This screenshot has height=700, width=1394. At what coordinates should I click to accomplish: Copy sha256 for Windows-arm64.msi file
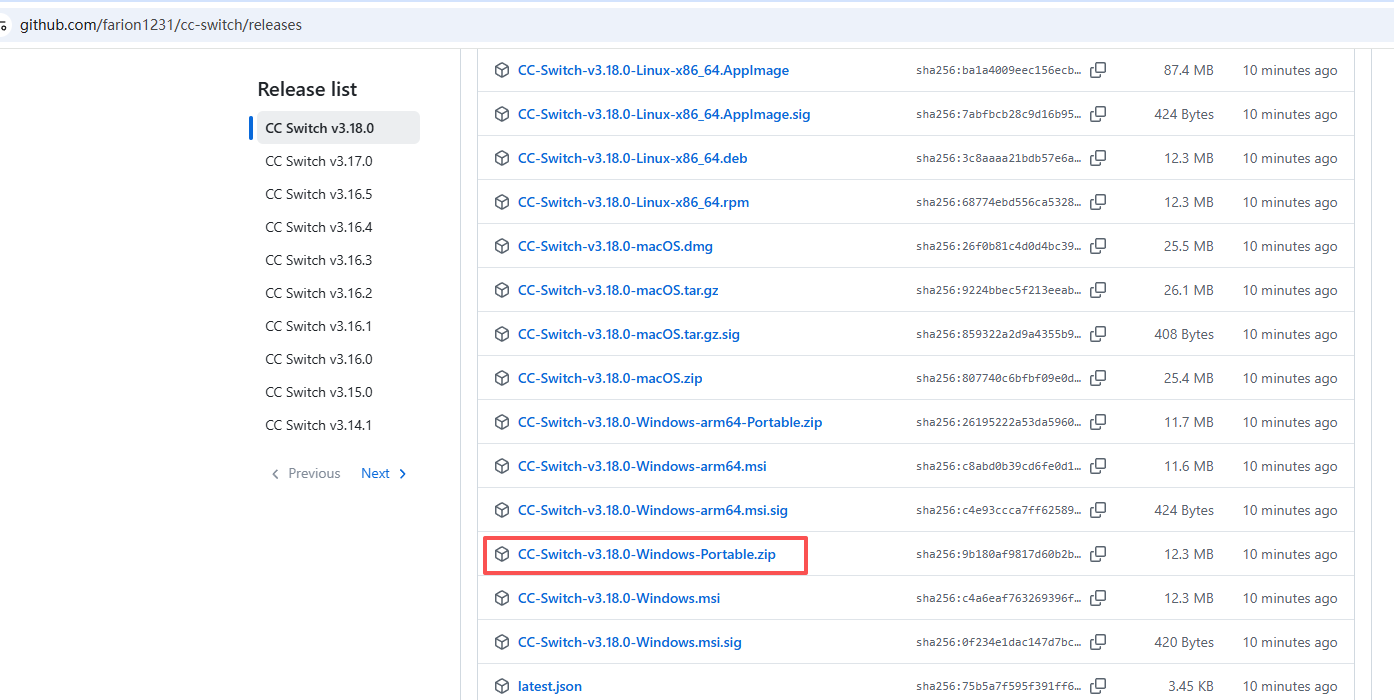(x=1098, y=466)
